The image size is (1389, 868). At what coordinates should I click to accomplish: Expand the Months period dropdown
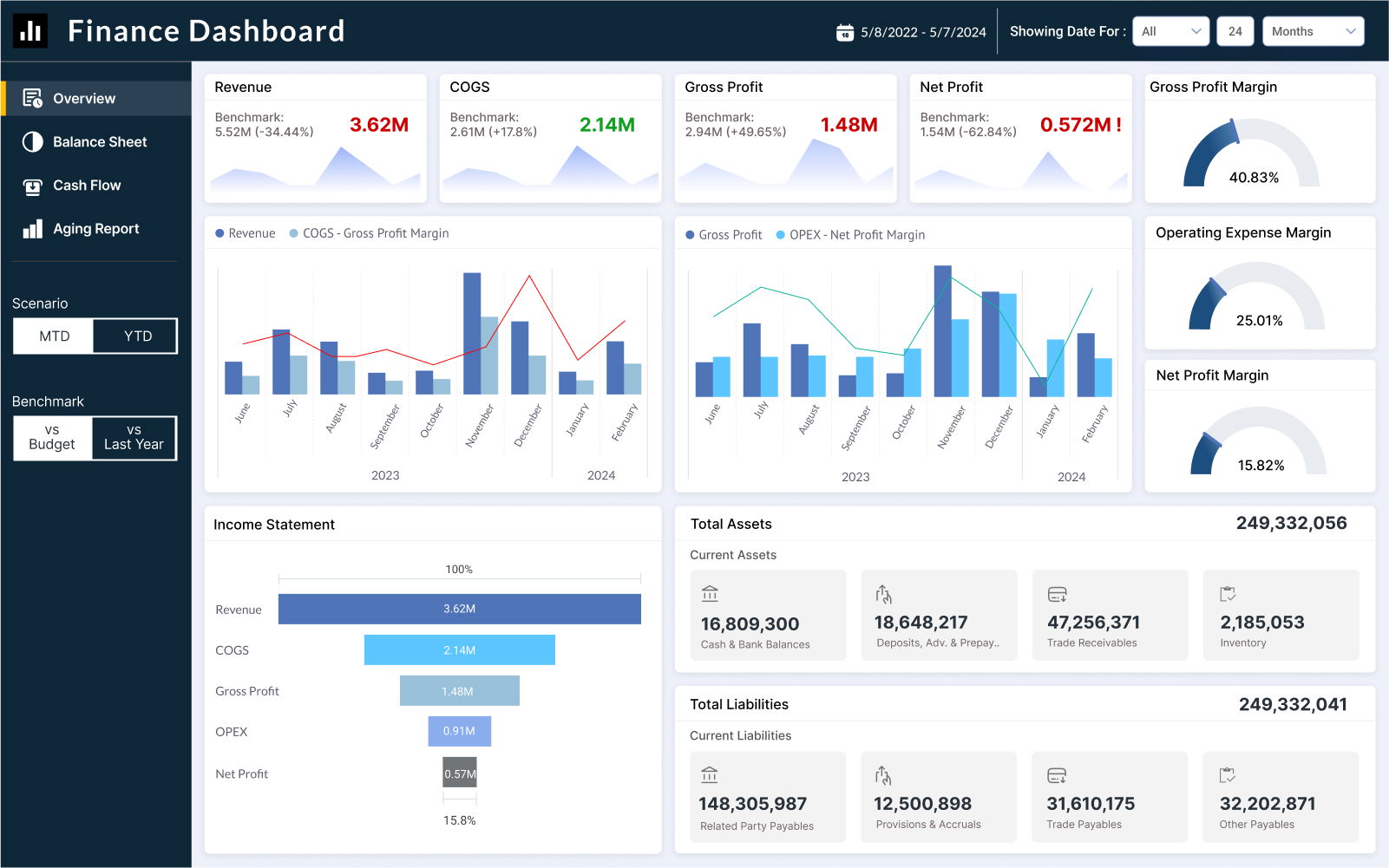click(1313, 31)
